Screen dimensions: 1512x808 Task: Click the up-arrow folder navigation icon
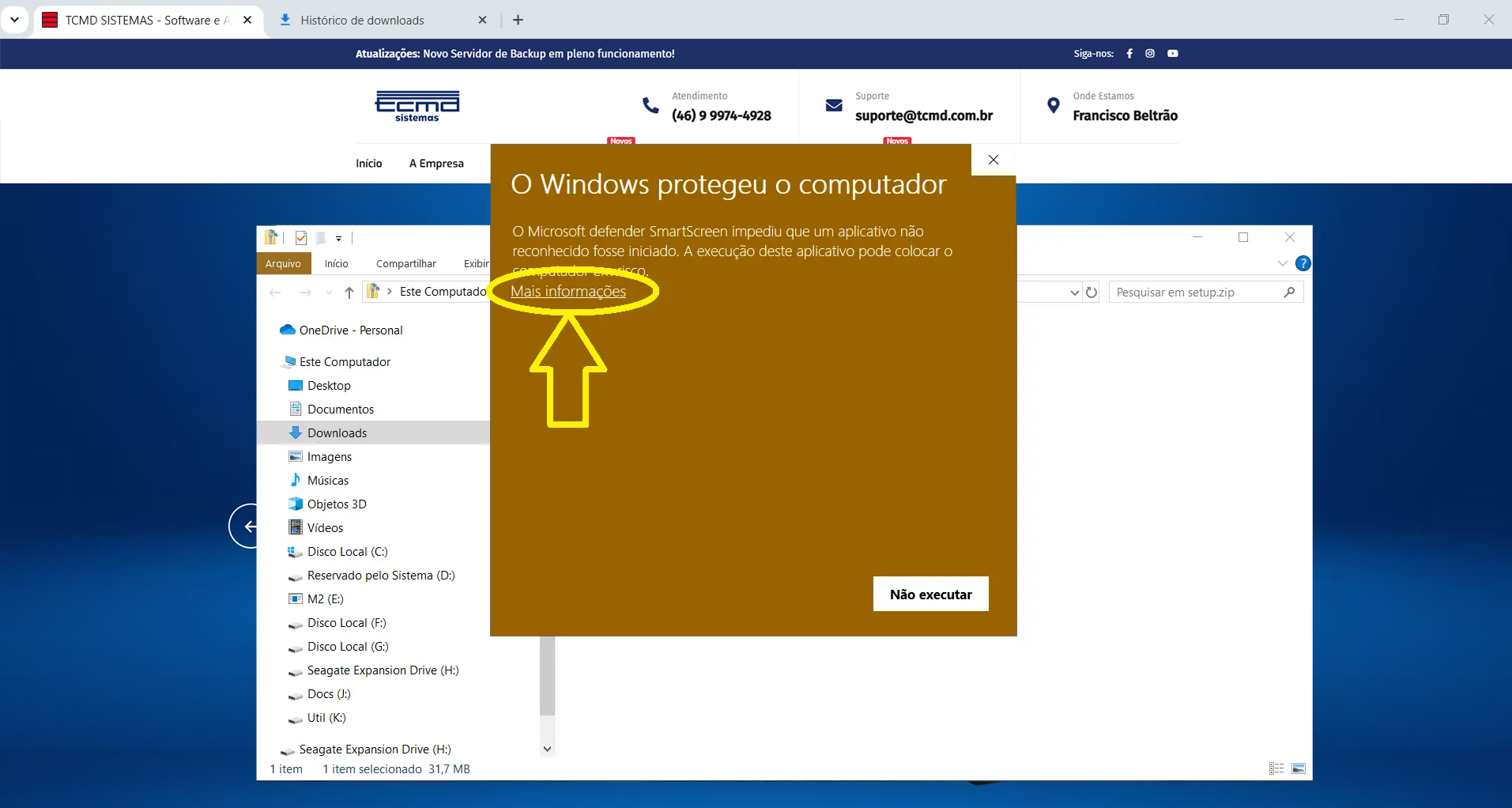[349, 293]
